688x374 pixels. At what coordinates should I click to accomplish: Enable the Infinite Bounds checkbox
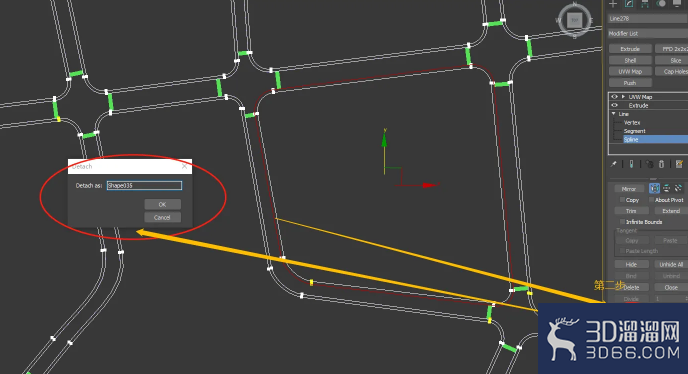622,222
